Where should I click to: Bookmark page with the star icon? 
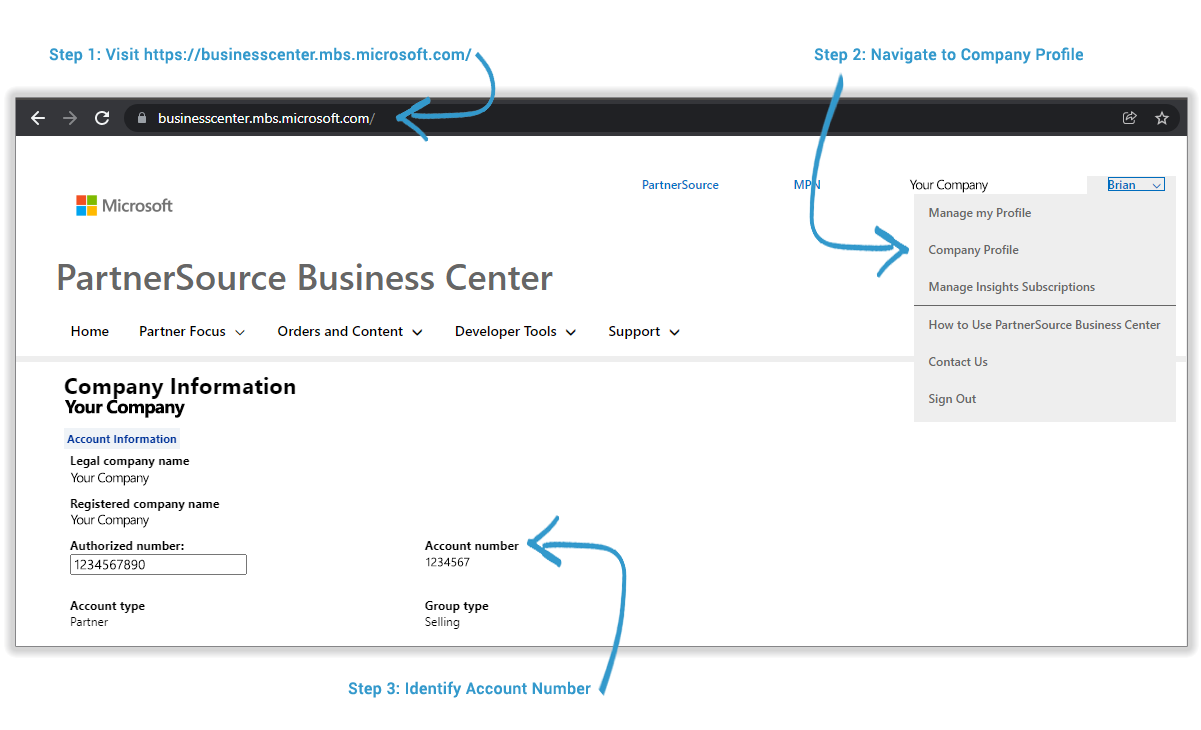click(x=1161, y=118)
